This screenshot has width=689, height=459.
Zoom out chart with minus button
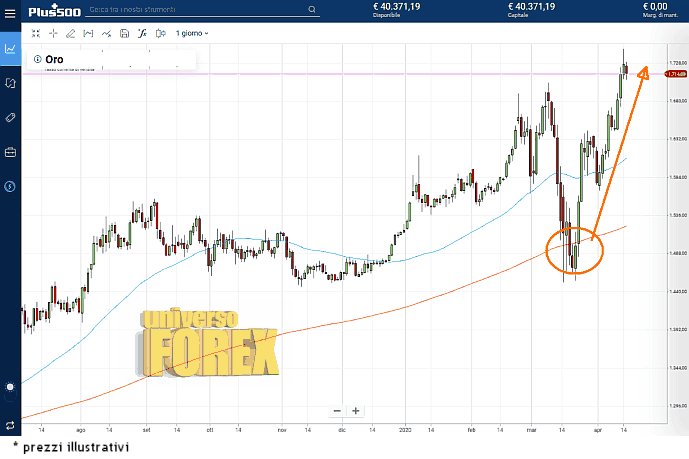click(x=337, y=410)
